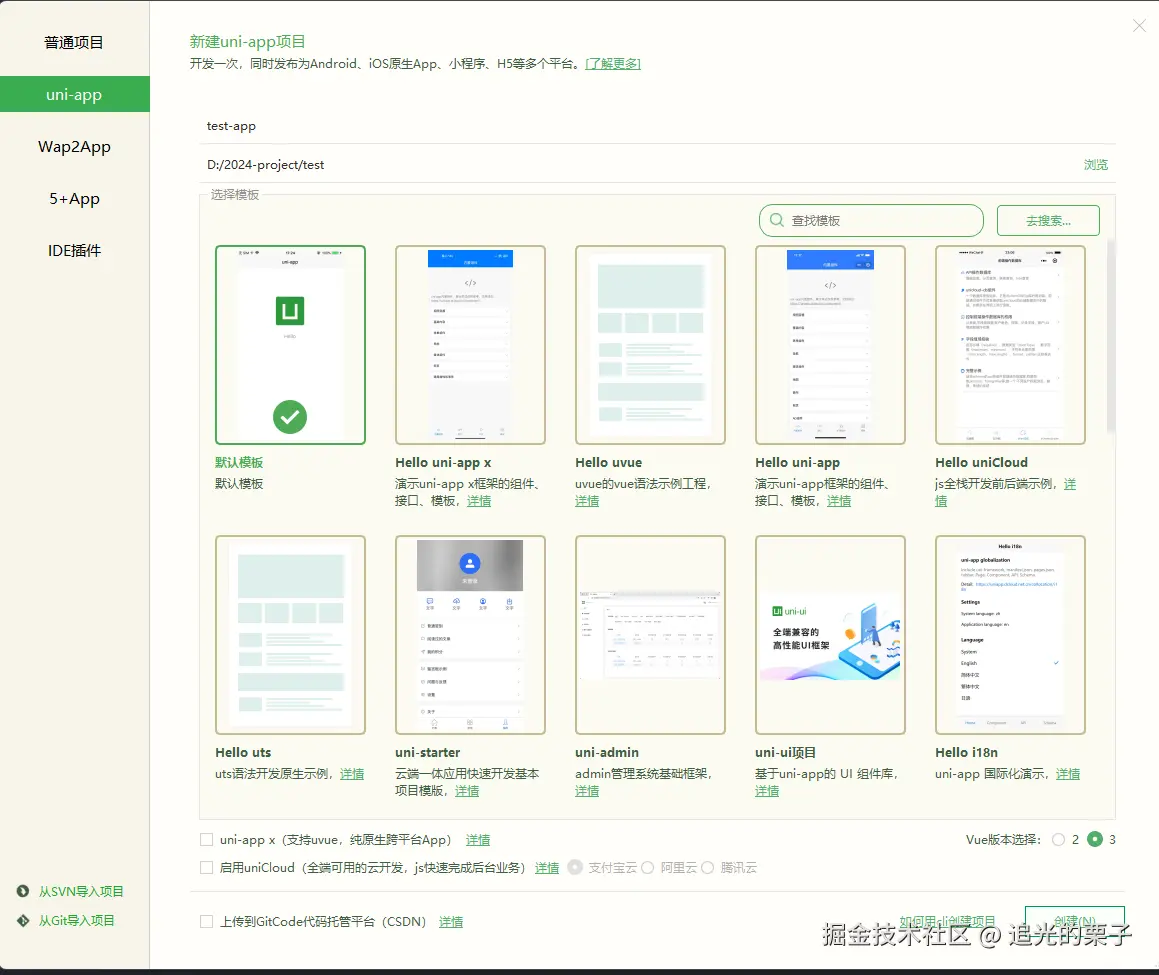Import project via 从Git导入项目 link
The width and height of the screenshot is (1159, 975).
[x=77, y=920]
